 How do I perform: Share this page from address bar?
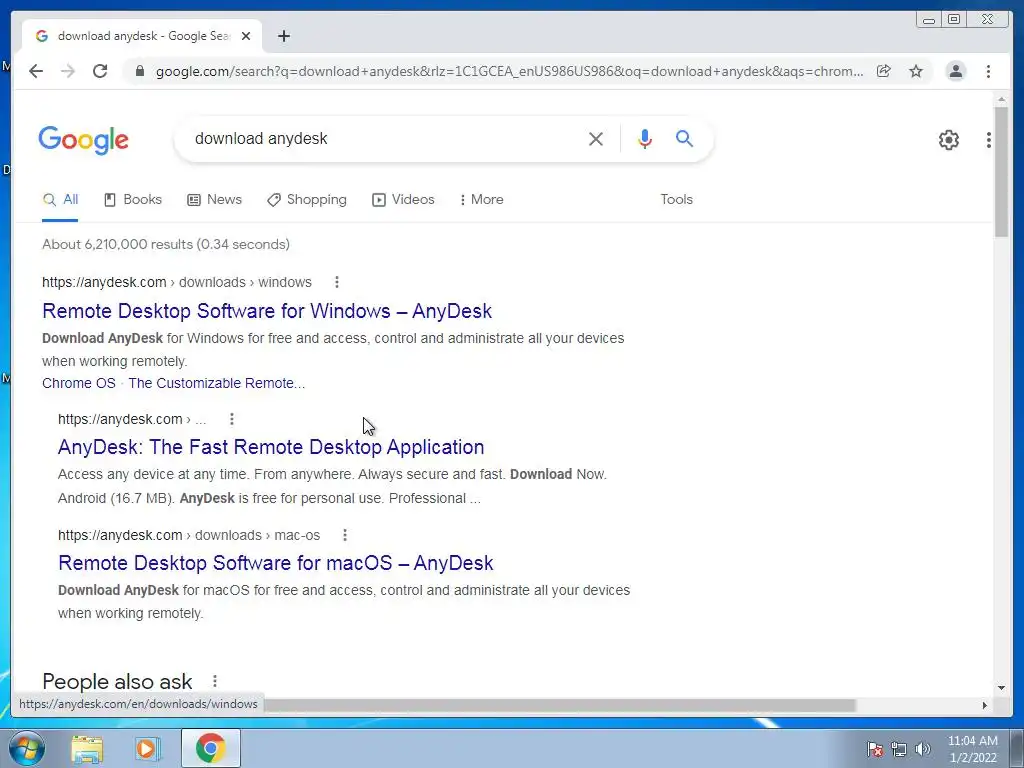pos(884,71)
